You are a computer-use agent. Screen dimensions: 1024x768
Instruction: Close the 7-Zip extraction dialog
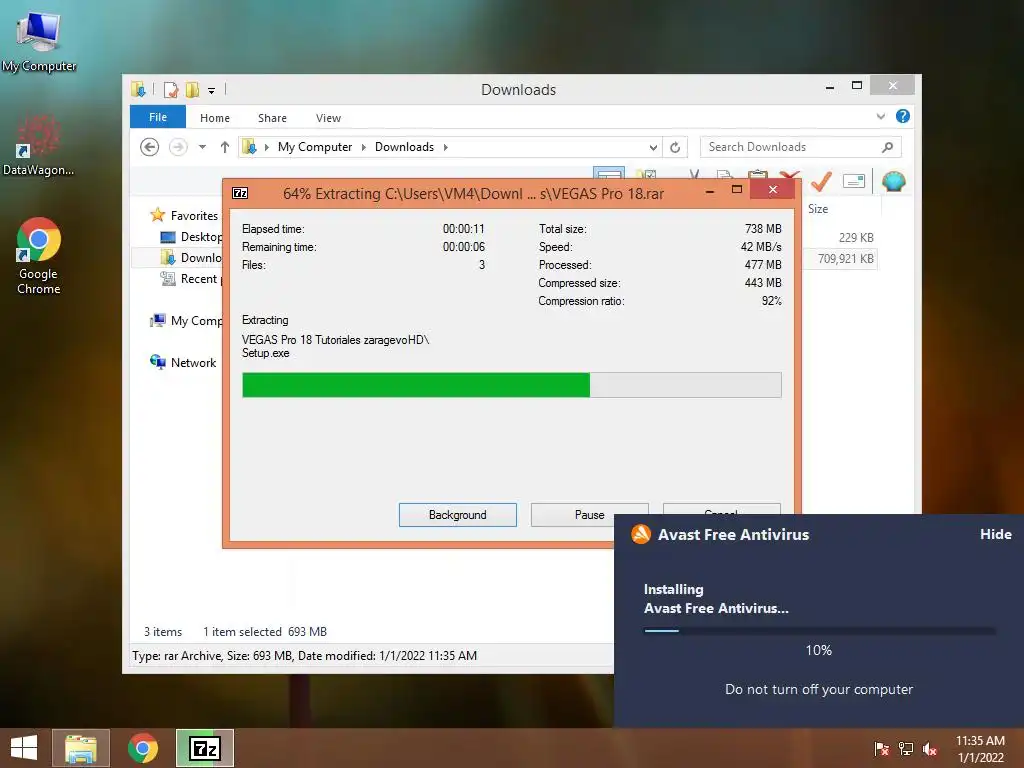(773, 189)
